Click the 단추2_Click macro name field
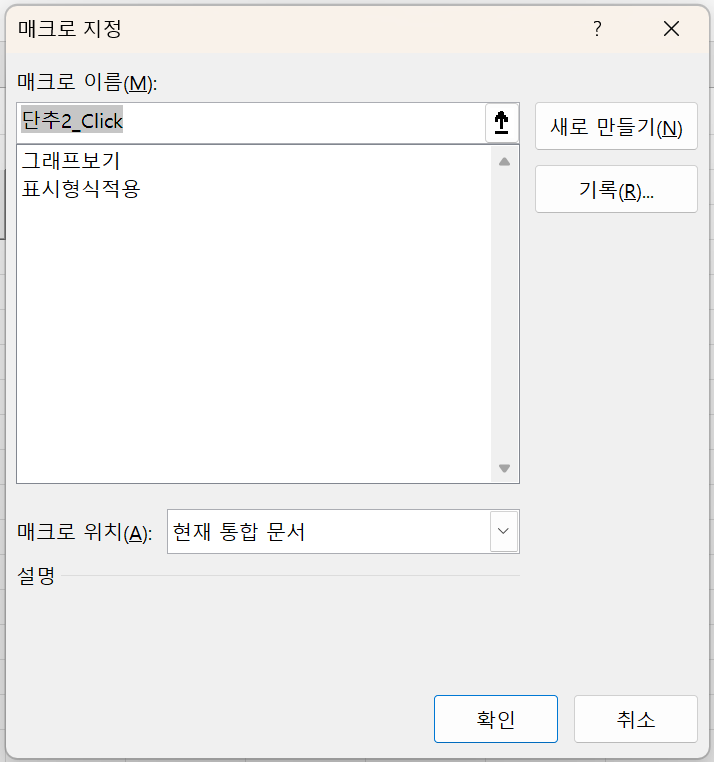The width and height of the screenshot is (714, 762). 250,122
